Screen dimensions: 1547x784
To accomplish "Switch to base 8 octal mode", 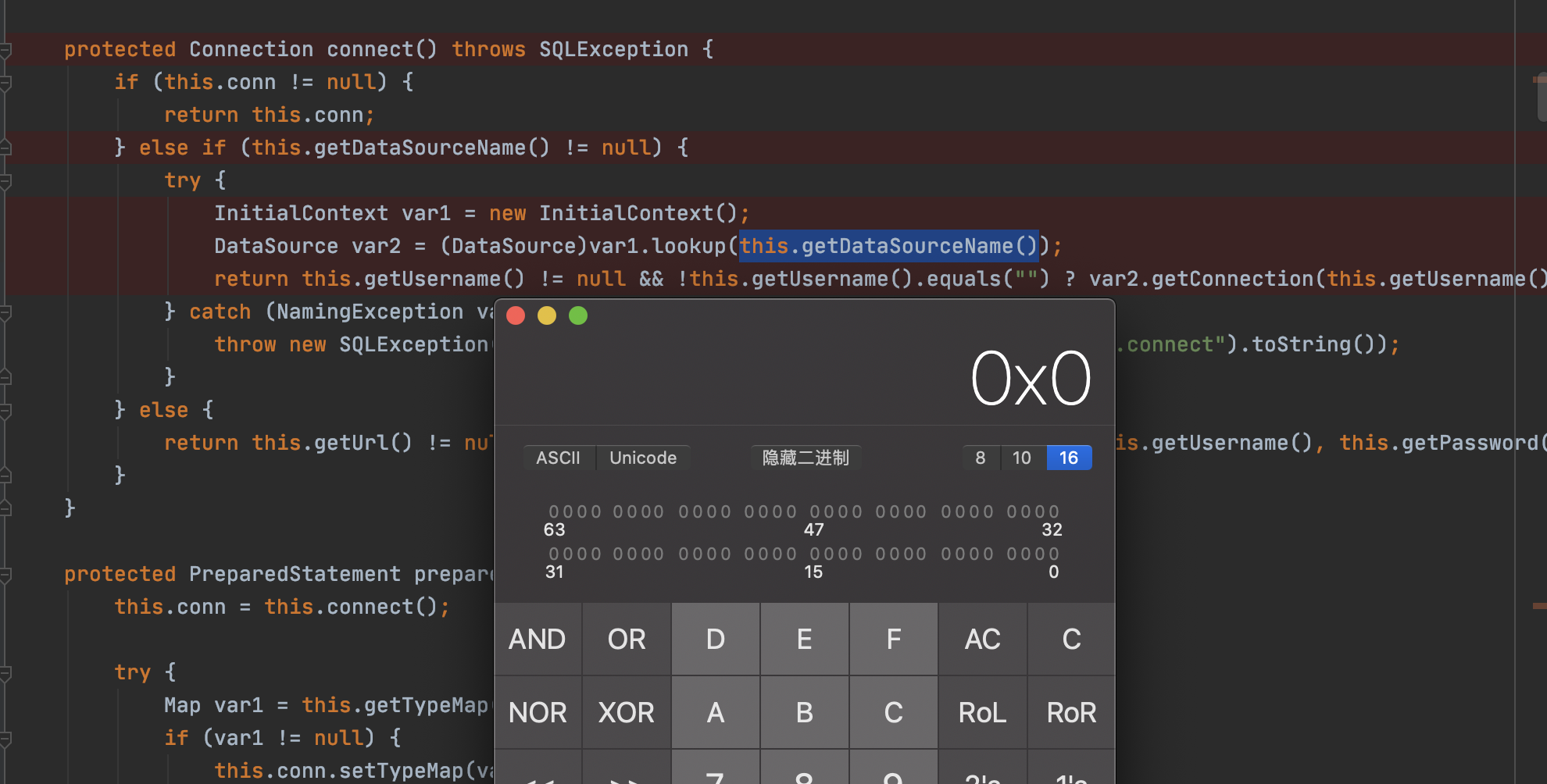I will point(980,458).
